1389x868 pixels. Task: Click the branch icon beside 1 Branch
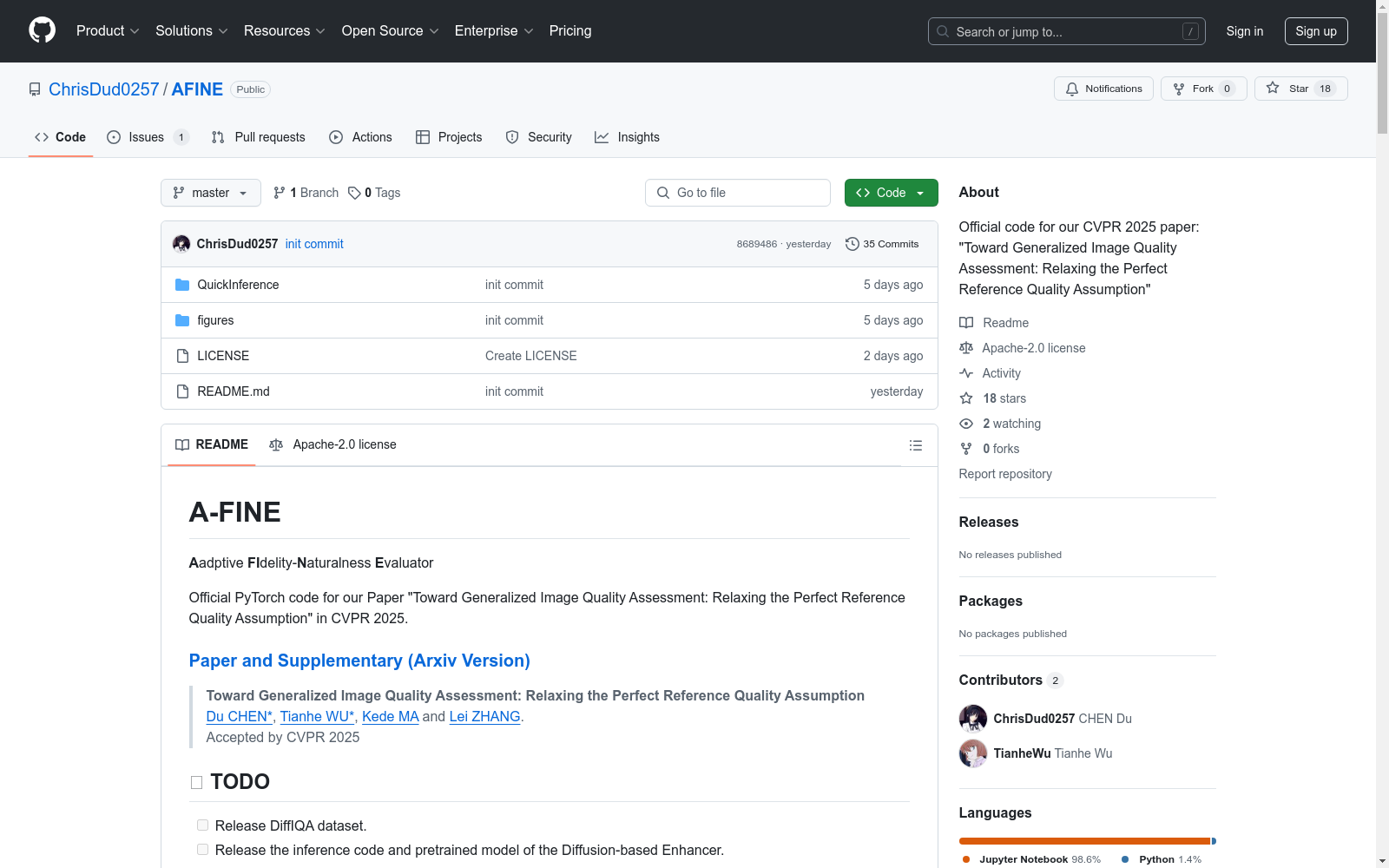pyautogui.click(x=280, y=193)
